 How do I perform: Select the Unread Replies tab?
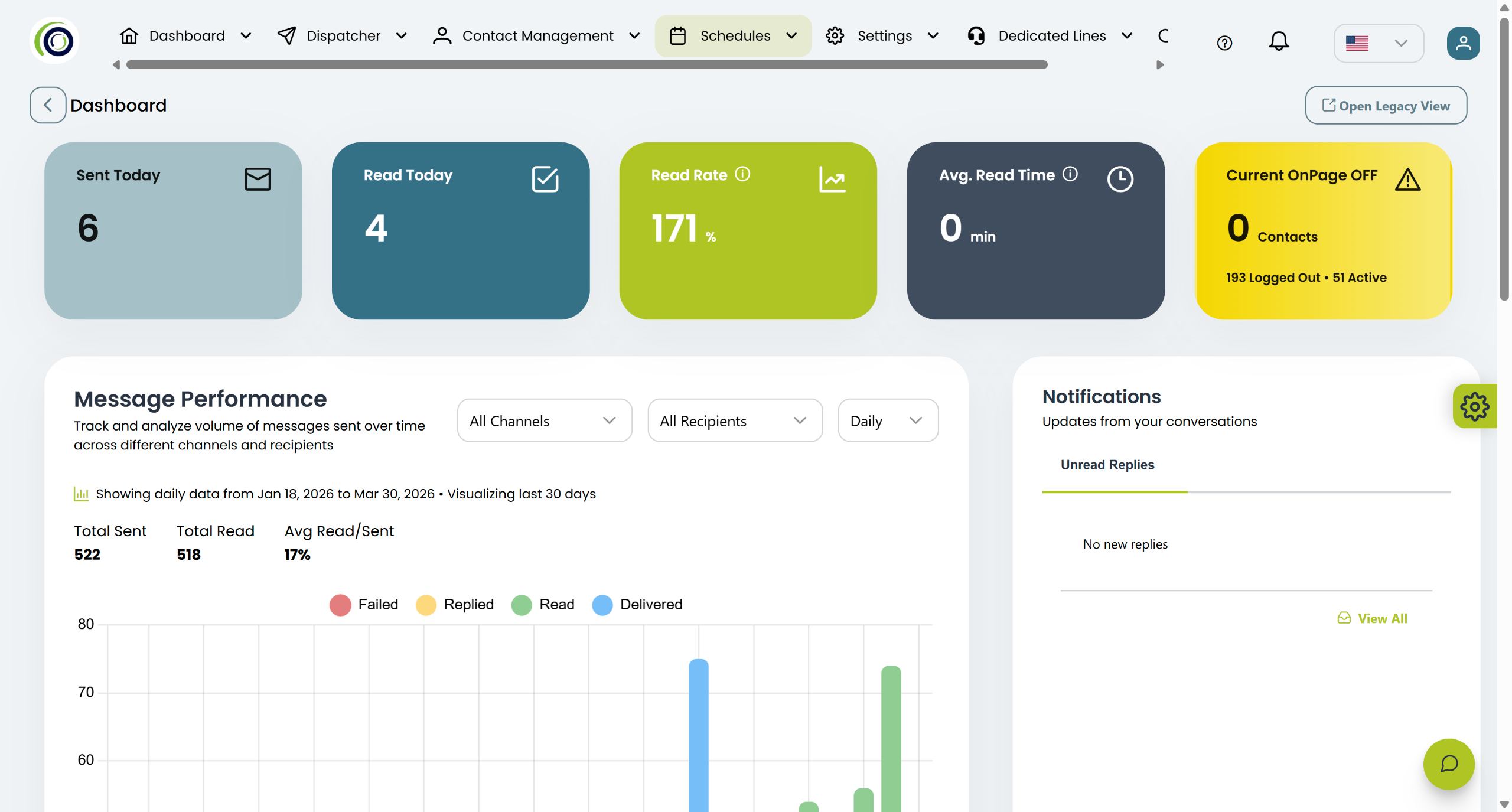[1107, 465]
